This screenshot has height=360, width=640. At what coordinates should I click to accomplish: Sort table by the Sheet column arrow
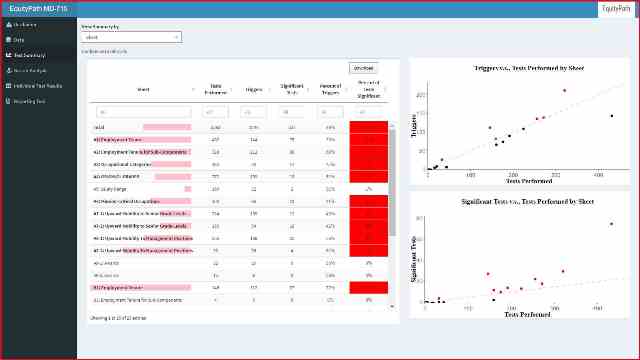[193, 89]
